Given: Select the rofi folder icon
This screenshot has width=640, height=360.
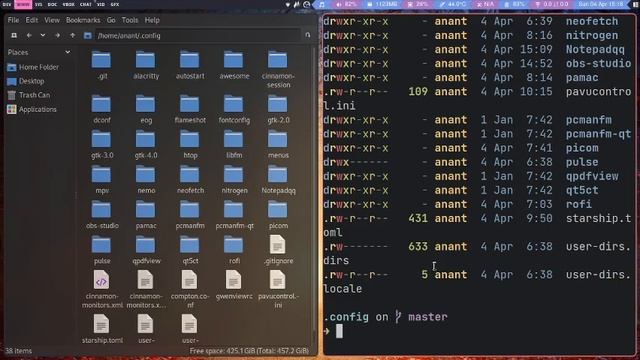Looking at the screenshot, I should click(x=234, y=245).
